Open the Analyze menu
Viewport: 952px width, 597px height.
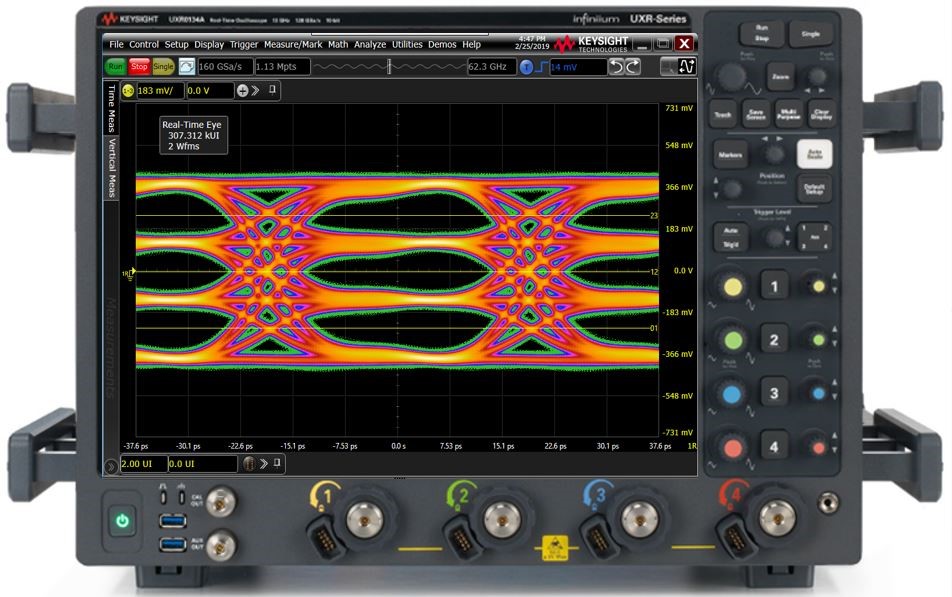369,44
